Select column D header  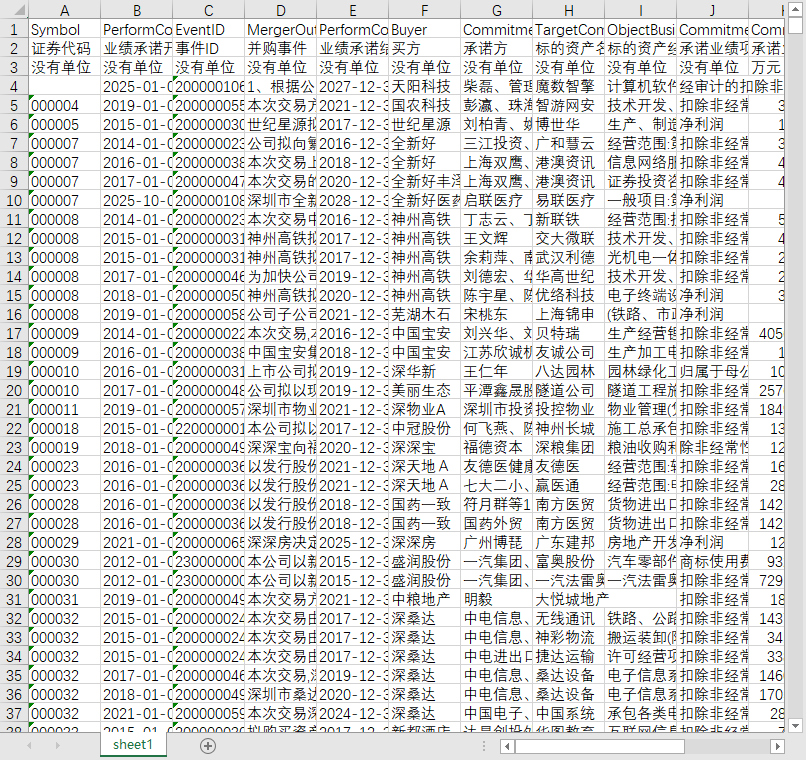point(281,9)
